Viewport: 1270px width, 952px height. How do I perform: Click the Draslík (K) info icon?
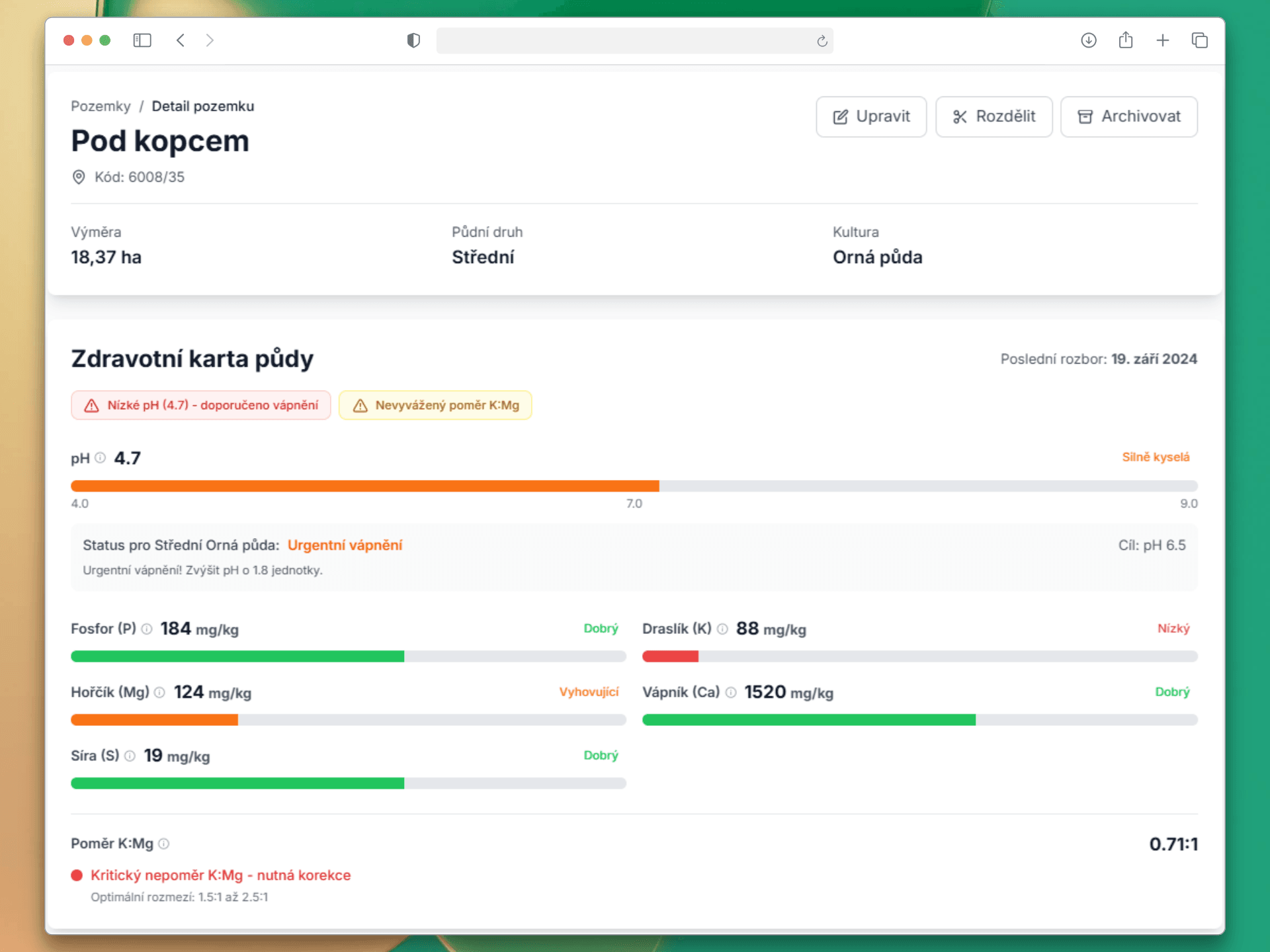(x=722, y=629)
